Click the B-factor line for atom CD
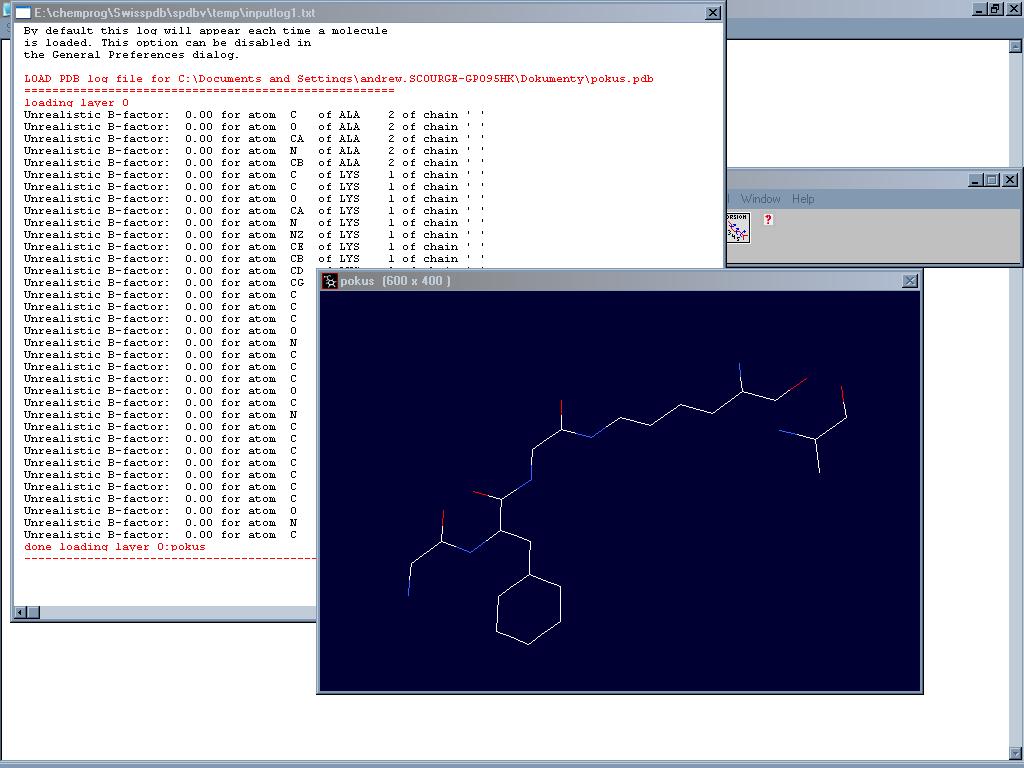The height and width of the screenshot is (768, 1024). (x=170, y=271)
